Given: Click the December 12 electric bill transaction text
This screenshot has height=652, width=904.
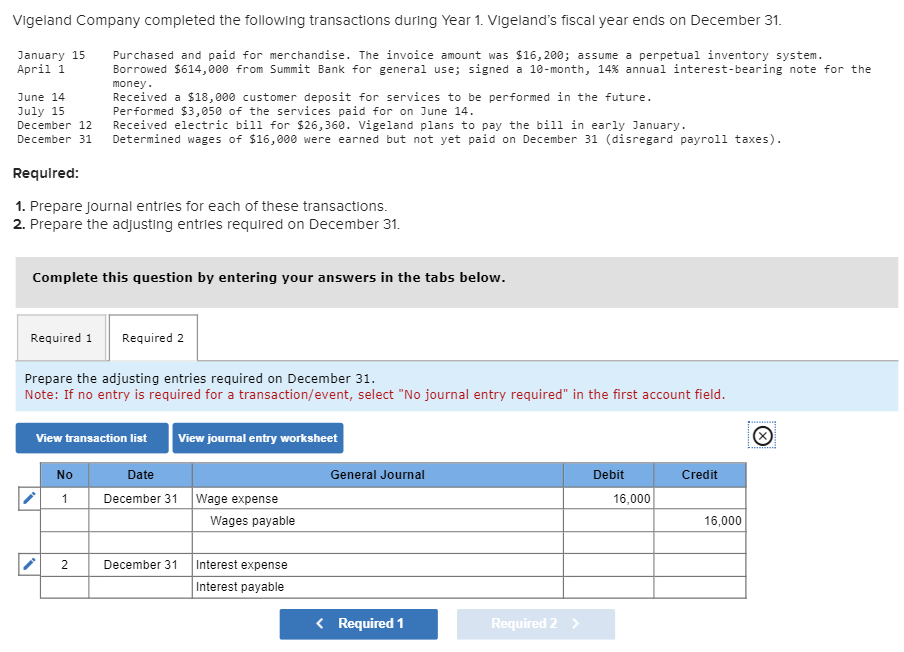Looking at the screenshot, I should pyautogui.click(x=399, y=125).
